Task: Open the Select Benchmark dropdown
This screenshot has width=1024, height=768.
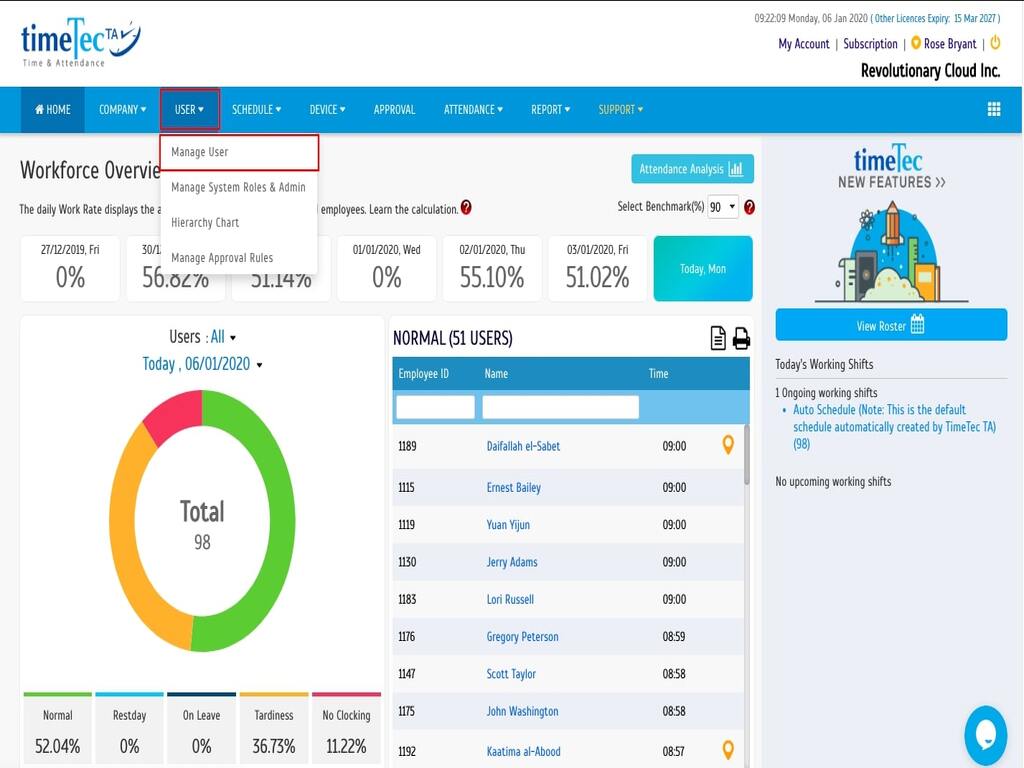Action: 722,207
